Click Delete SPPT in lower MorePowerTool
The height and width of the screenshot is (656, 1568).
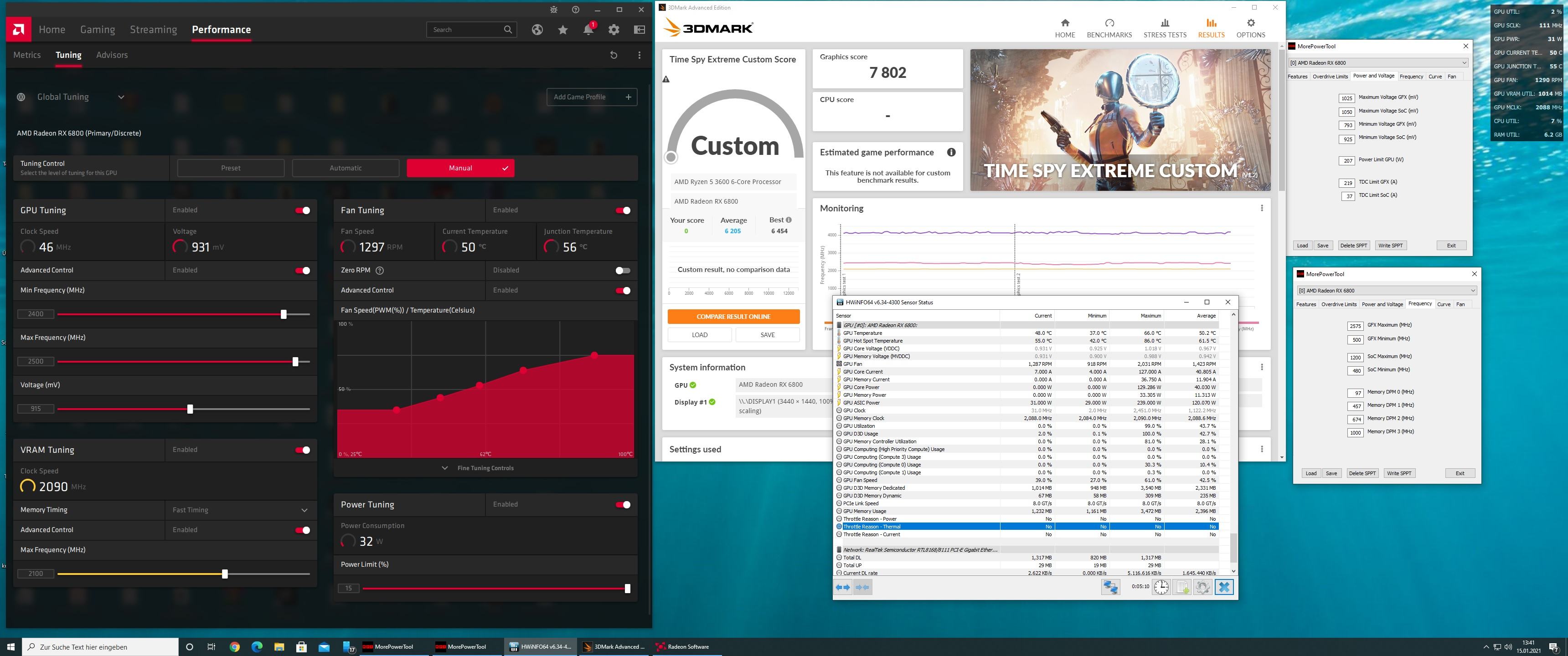(x=1362, y=473)
